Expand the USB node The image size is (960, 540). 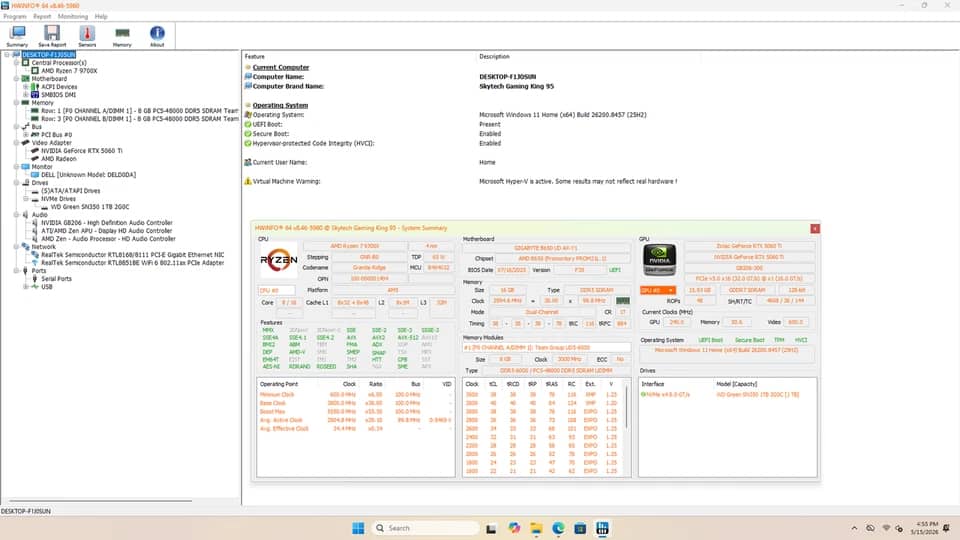click(26, 286)
